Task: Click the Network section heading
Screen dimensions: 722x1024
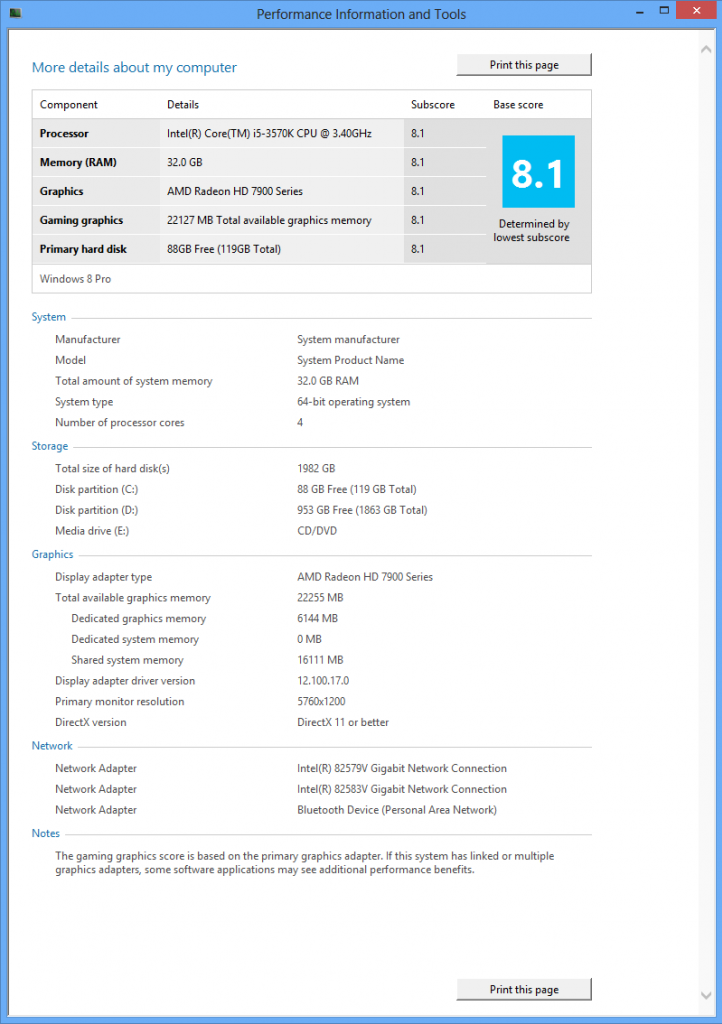Action: click(x=52, y=746)
